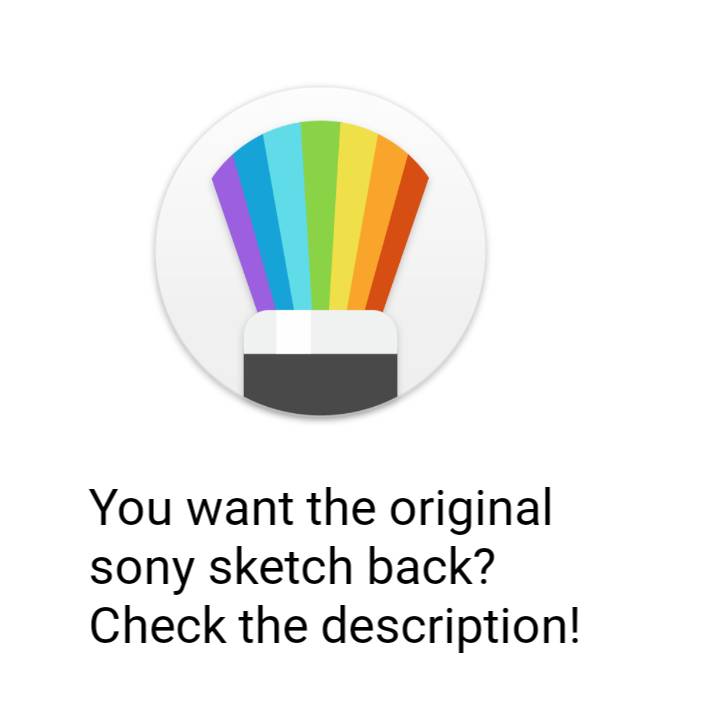Click the word 'sketch' in caption

coord(281,566)
